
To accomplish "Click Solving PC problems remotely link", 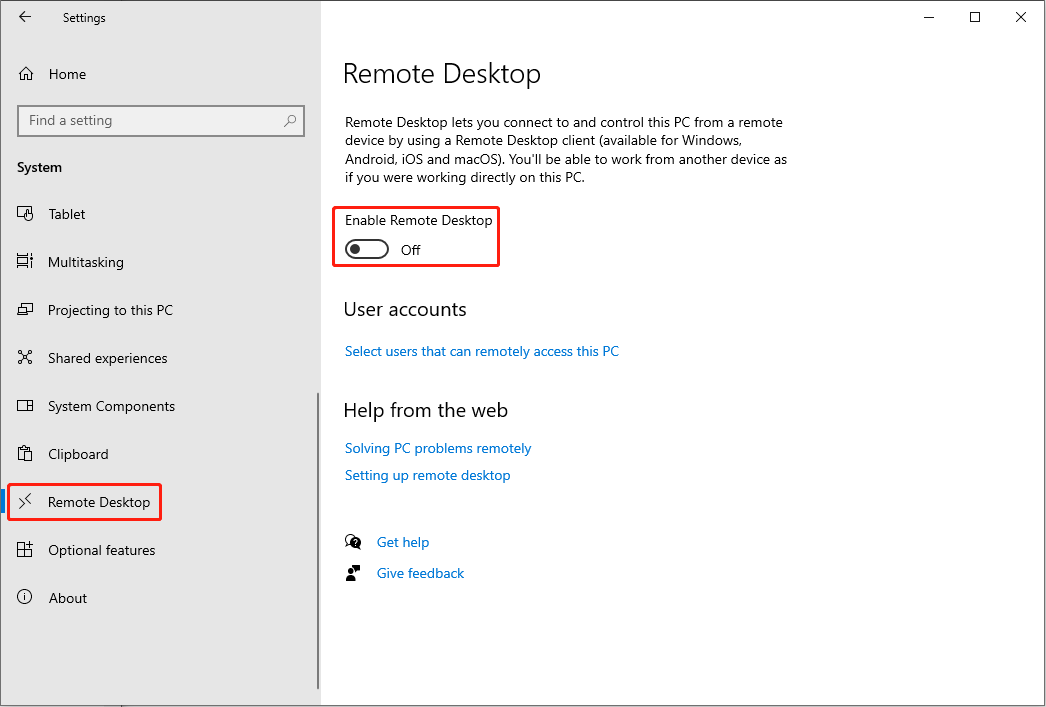I will (438, 448).
